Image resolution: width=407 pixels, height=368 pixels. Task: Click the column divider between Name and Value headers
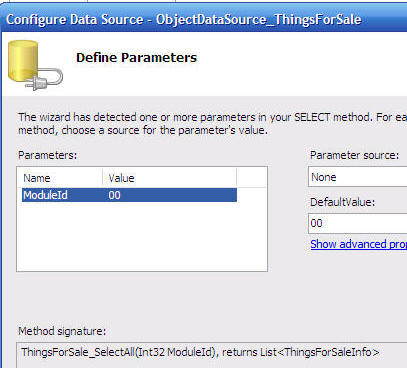pyautogui.click(x=103, y=178)
